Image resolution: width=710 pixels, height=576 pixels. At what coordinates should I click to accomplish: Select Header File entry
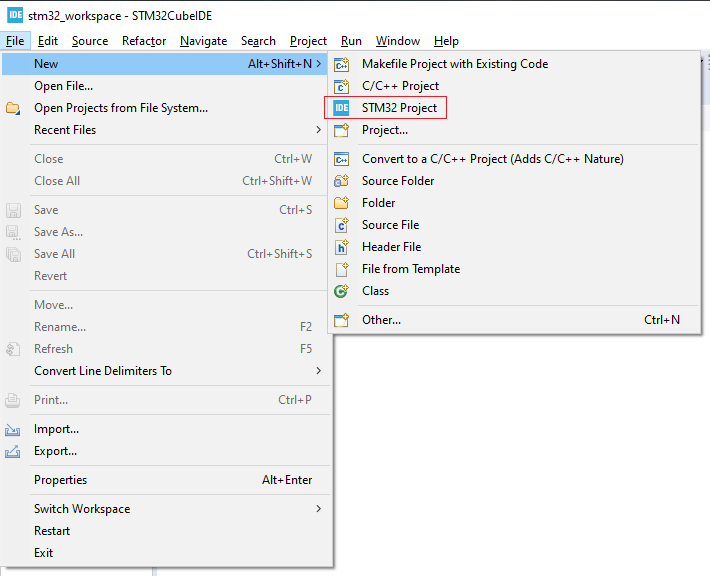[x=514, y=247]
